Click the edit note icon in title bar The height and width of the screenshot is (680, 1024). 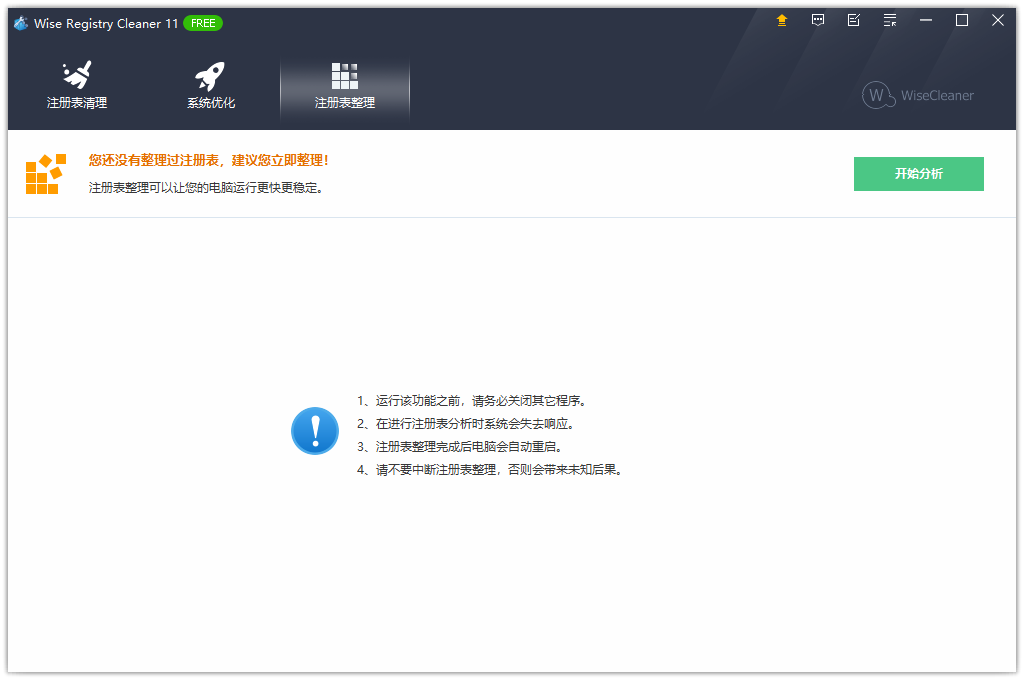click(854, 21)
